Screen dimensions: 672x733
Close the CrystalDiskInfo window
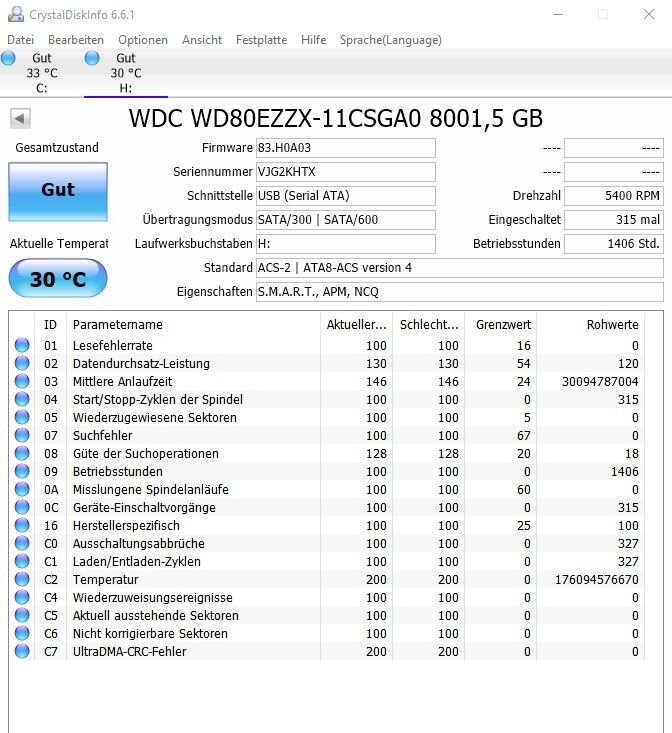649,14
